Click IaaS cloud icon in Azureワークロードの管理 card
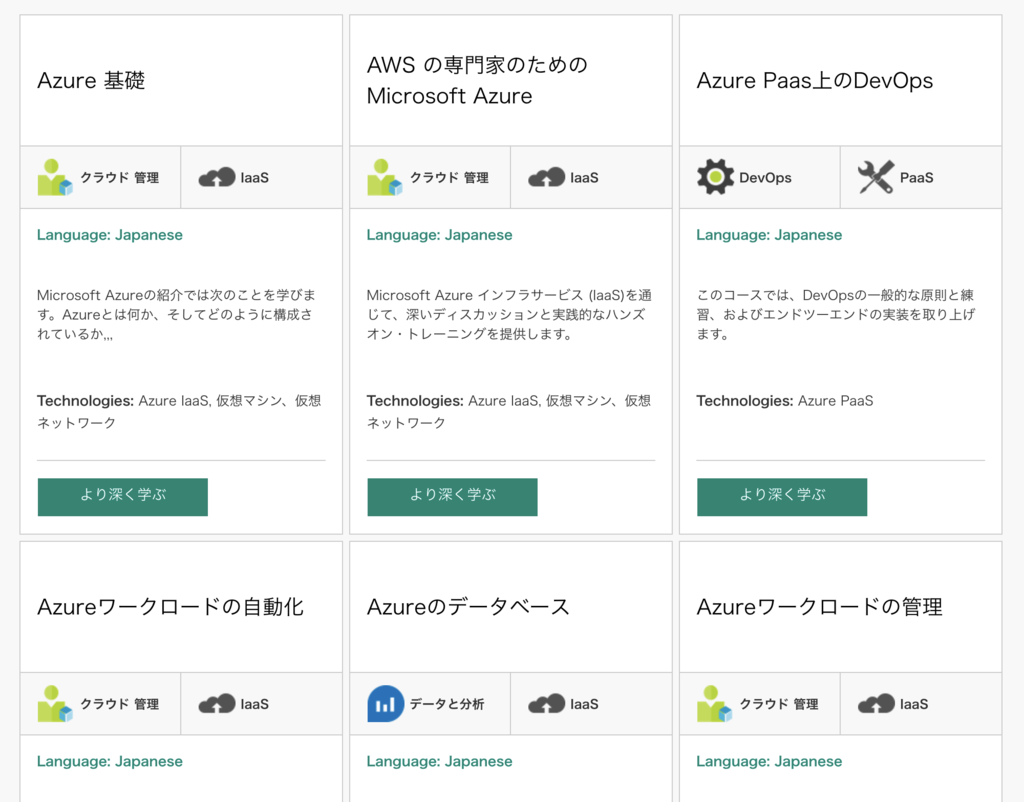The width and height of the screenshot is (1024, 802). 876,703
